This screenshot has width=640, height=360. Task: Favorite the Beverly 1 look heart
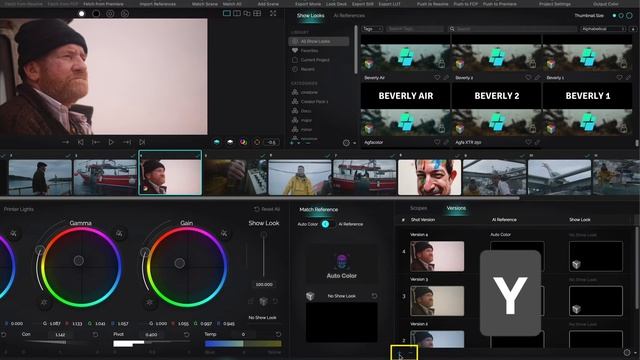point(619,78)
